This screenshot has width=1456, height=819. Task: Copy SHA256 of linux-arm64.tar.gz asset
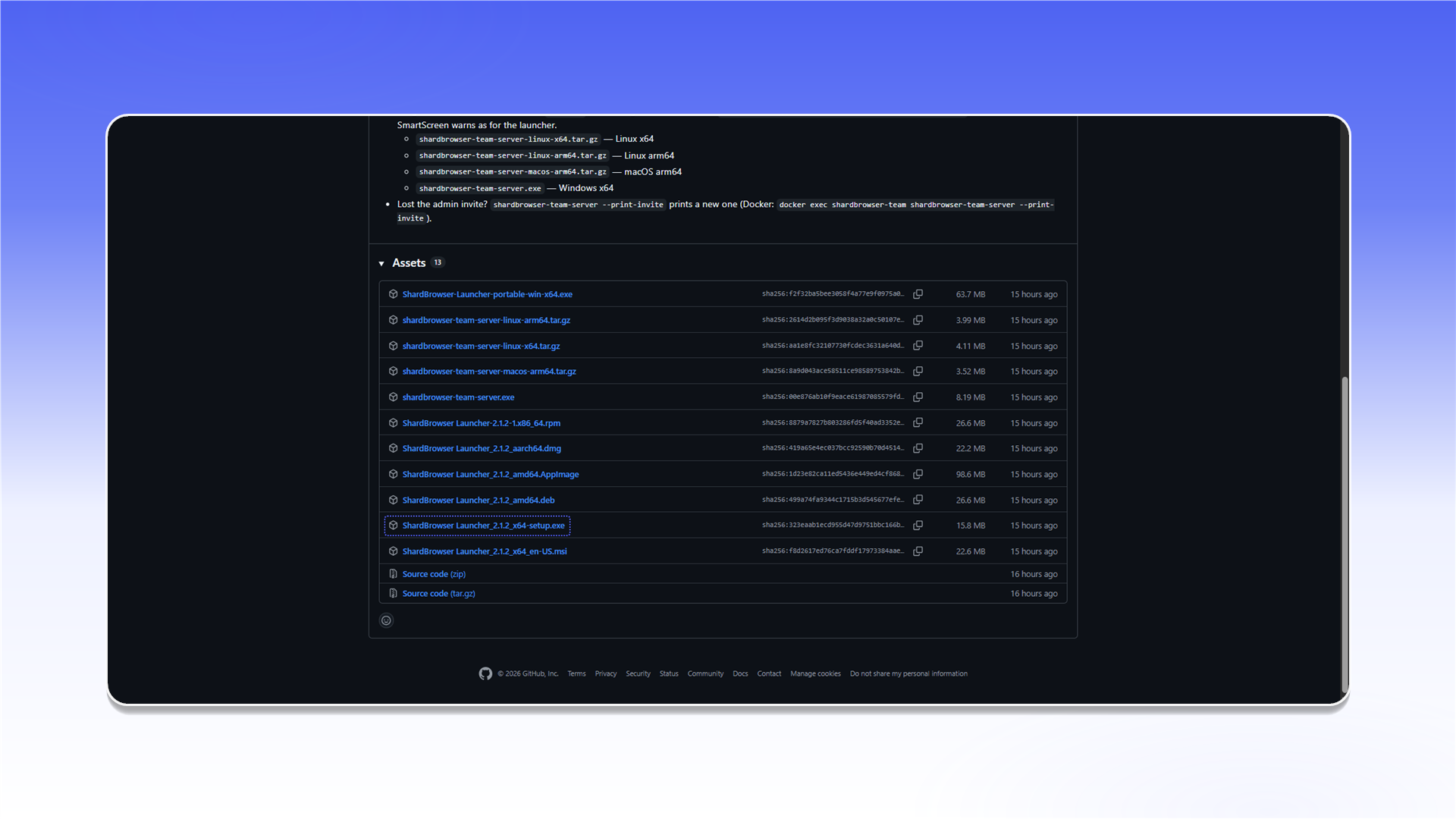pyautogui.click(x=918, y=320)
